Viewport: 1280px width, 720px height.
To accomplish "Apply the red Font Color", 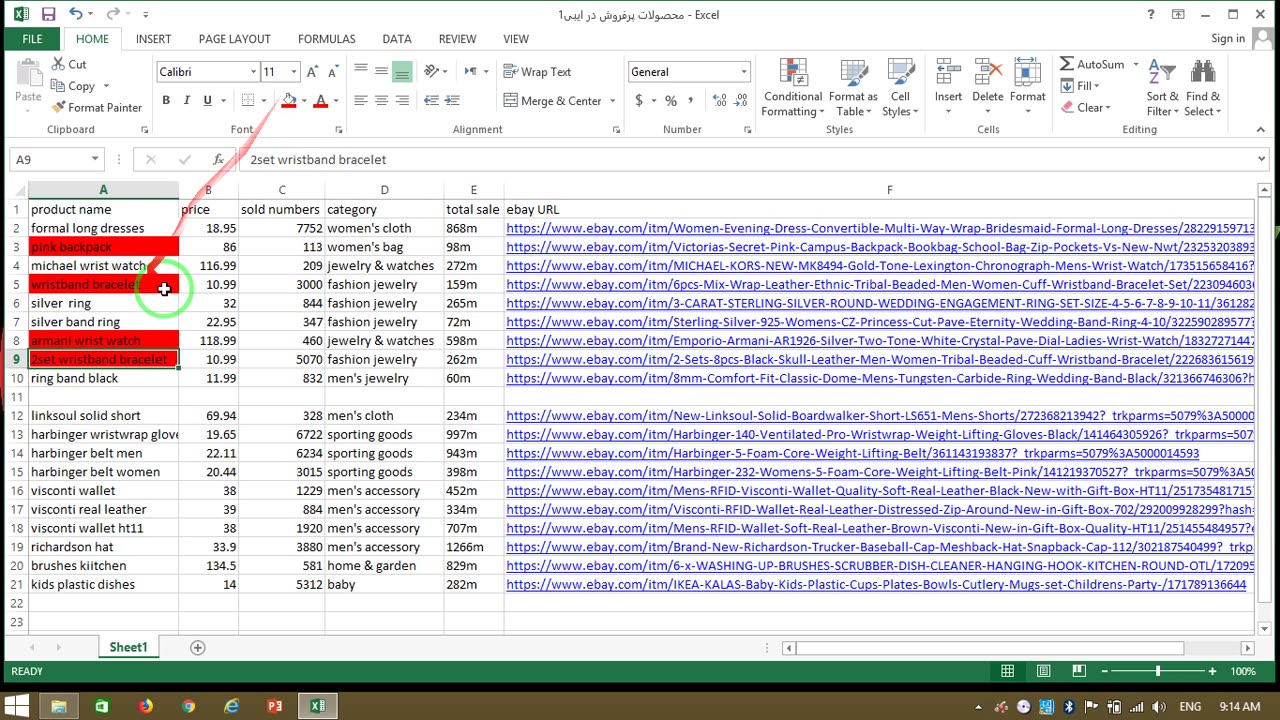I will [320, 101].
